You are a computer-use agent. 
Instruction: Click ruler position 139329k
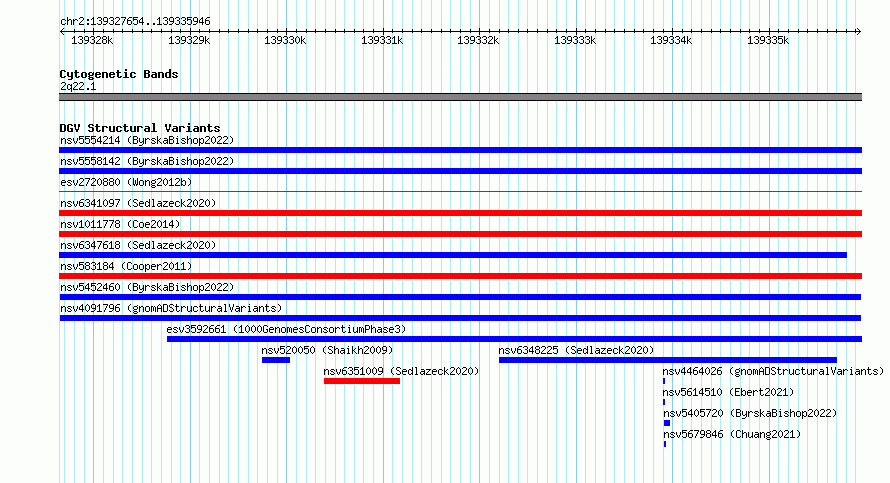point(189,40)
